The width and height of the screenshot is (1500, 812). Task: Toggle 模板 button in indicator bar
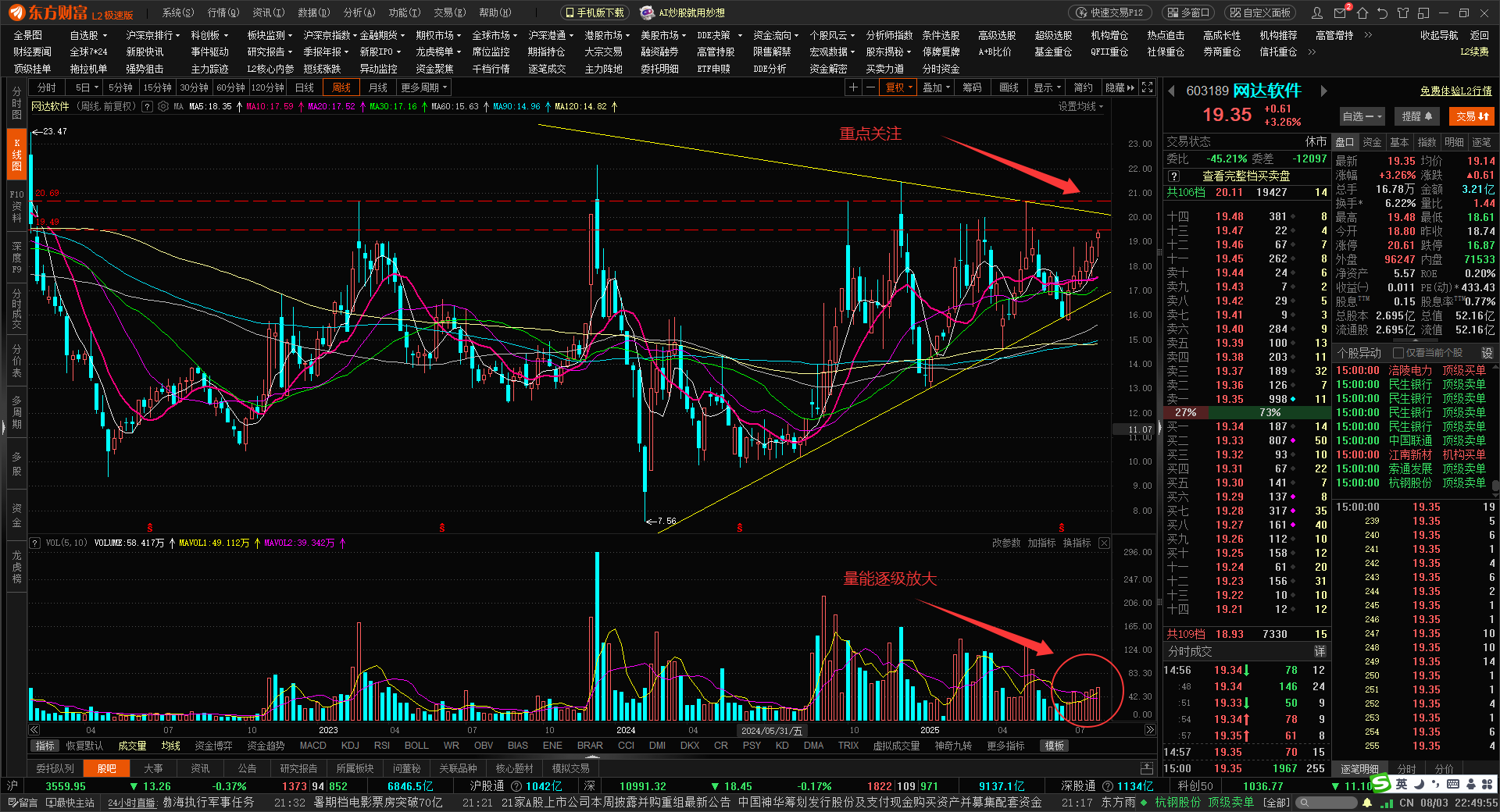(1055, 746)
